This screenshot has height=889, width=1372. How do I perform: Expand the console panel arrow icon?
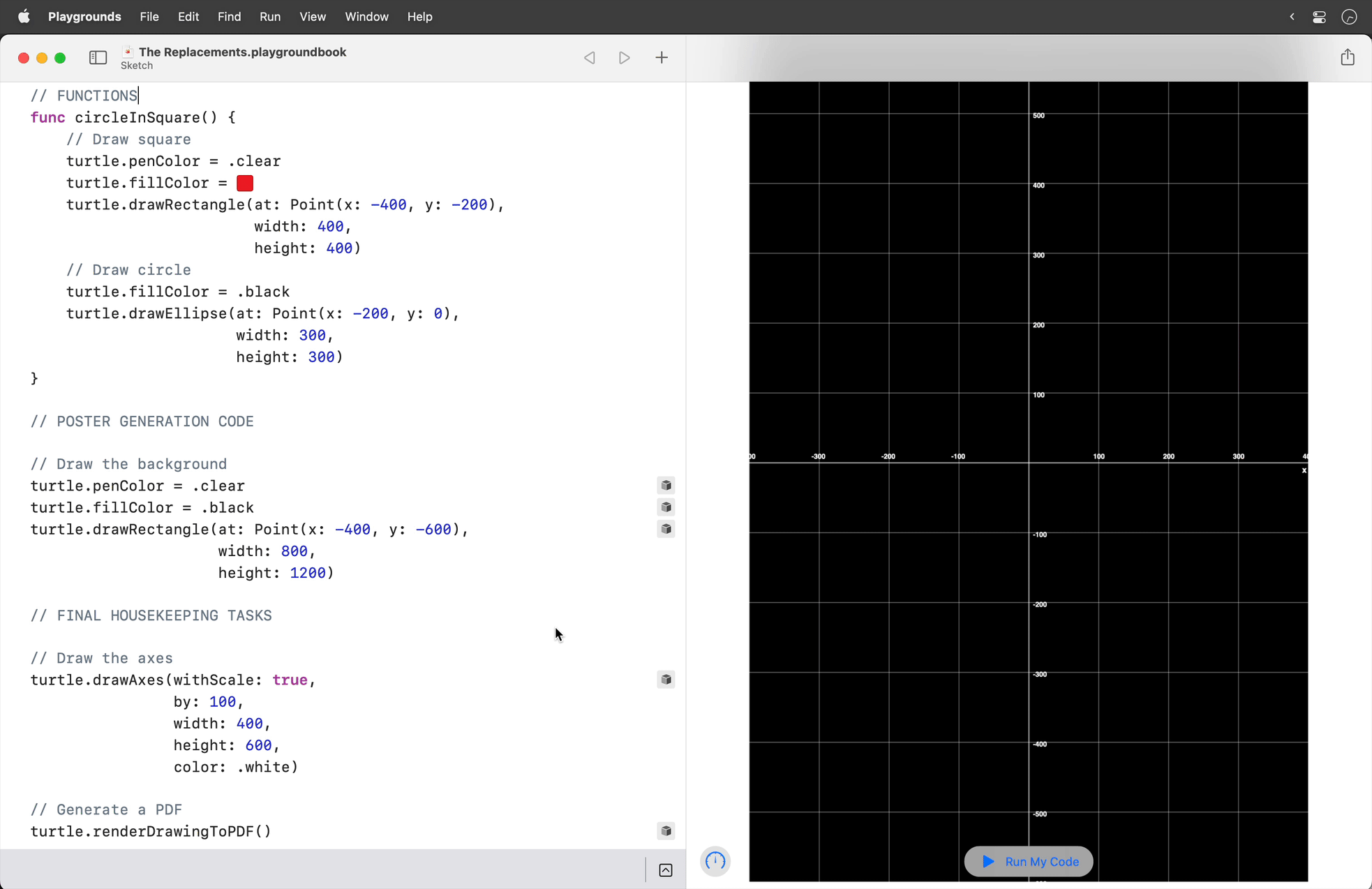click(x=666, y=870)
